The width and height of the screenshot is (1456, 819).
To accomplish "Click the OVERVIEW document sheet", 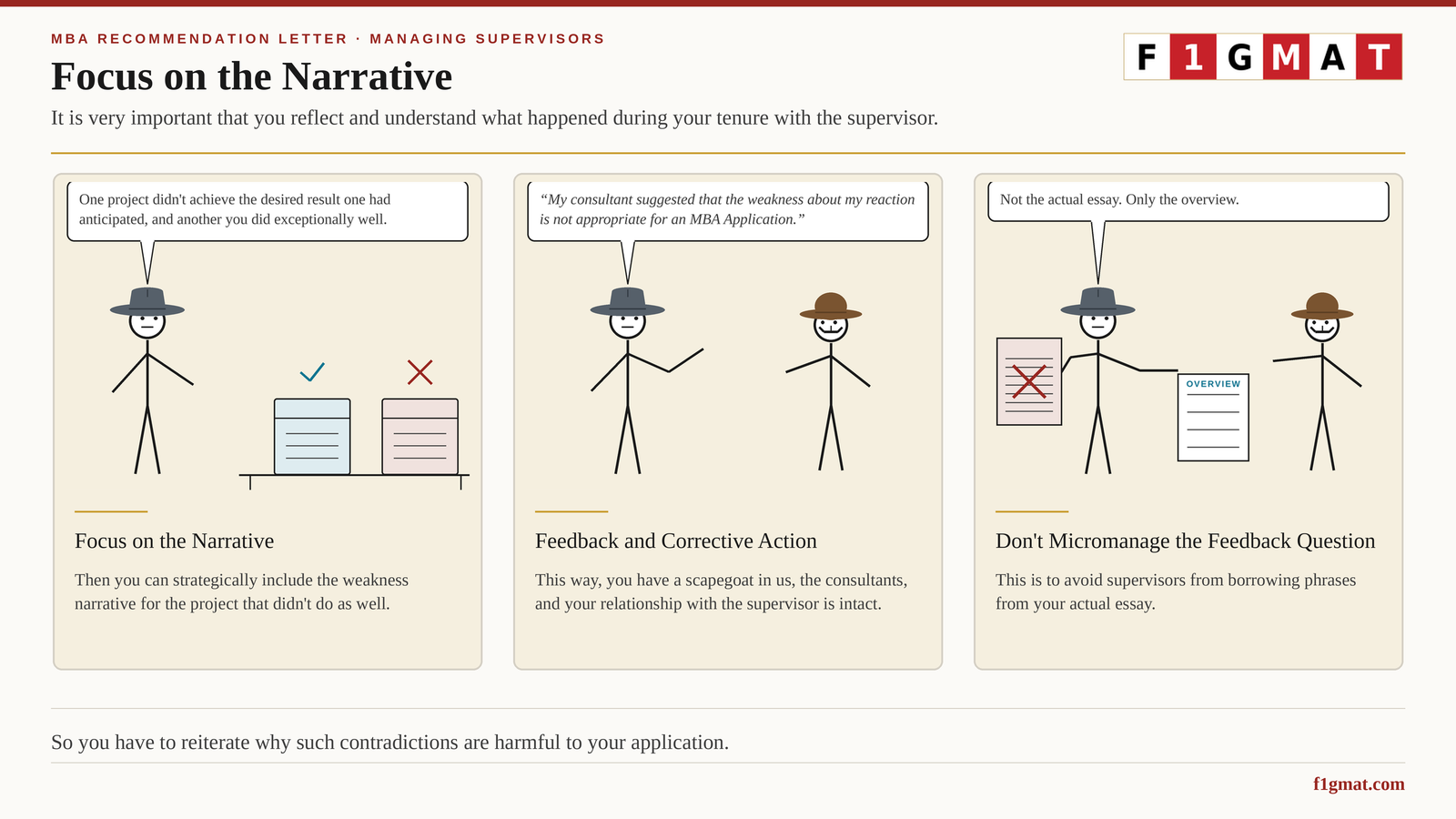I will 1213,418.
